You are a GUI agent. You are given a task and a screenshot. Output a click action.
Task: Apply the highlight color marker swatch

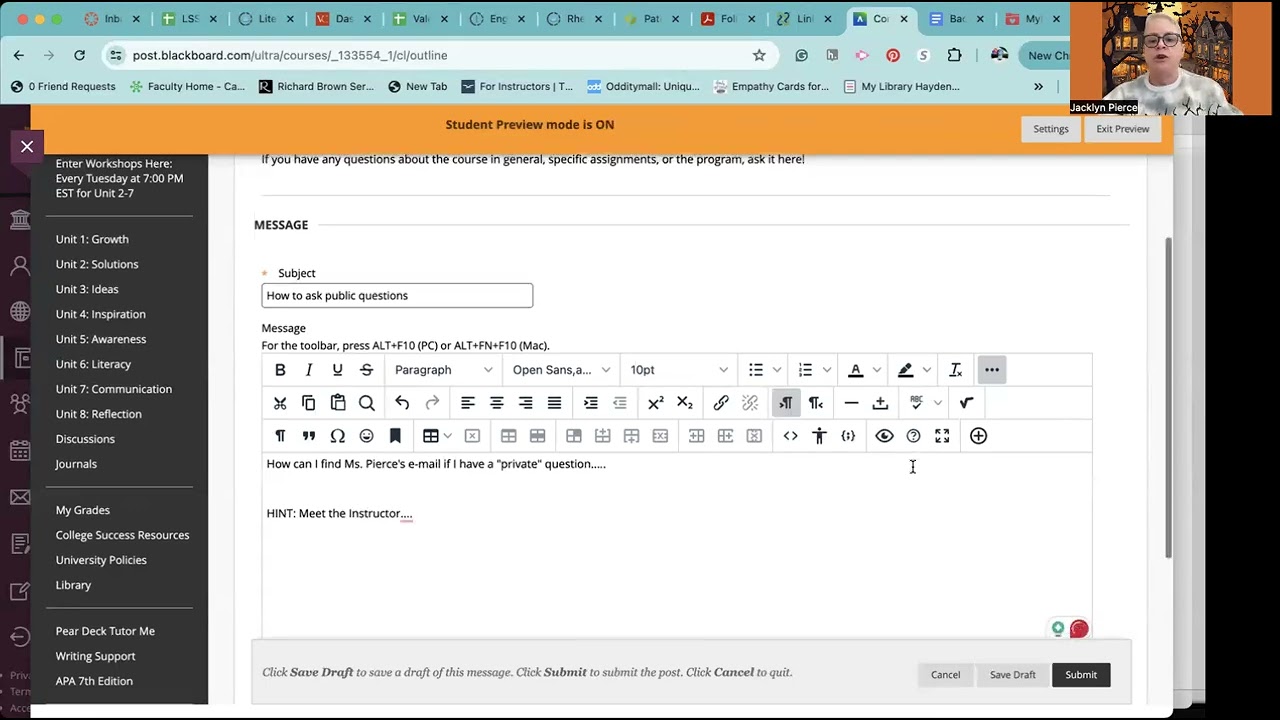point(905,370)
